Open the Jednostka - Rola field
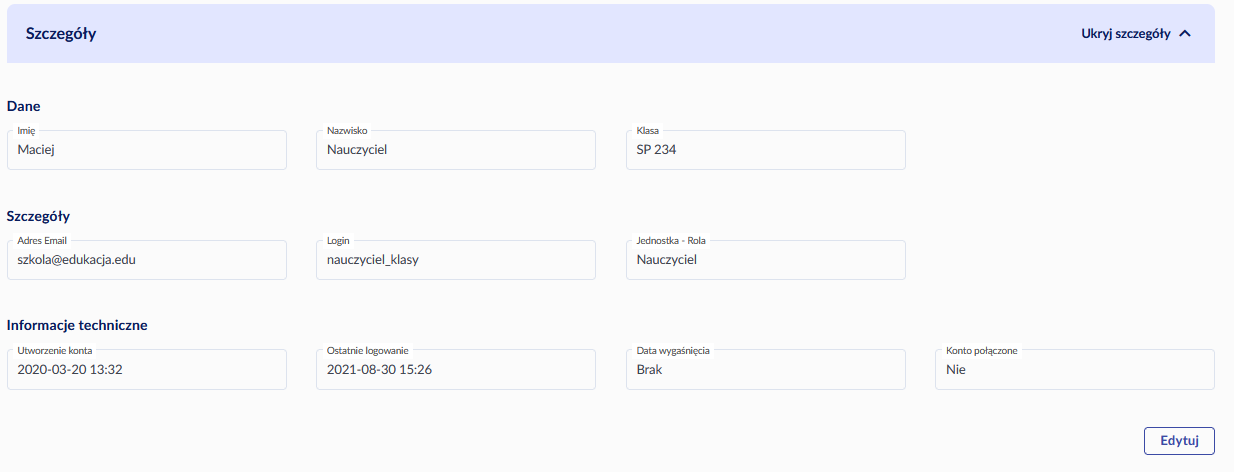This screenshot has height=472, width=1234. click(765, 260)
